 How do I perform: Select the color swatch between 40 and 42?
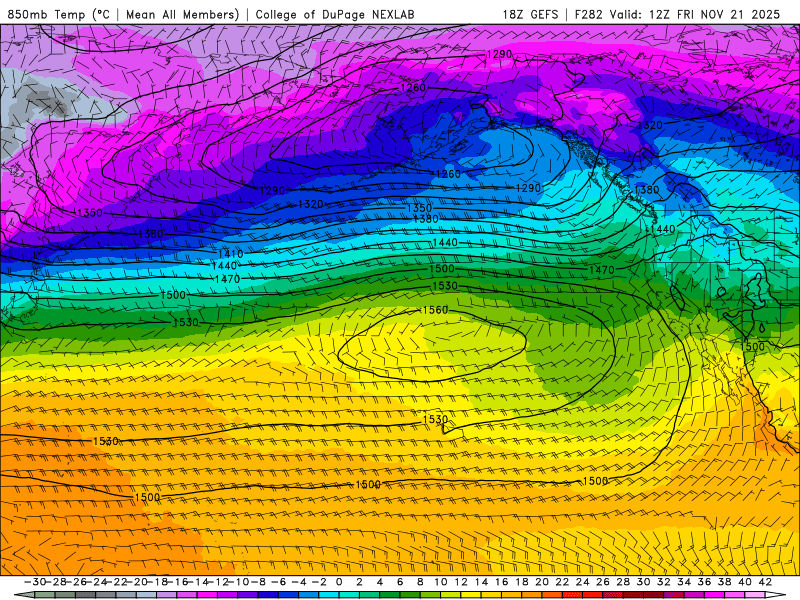(755, 595)
